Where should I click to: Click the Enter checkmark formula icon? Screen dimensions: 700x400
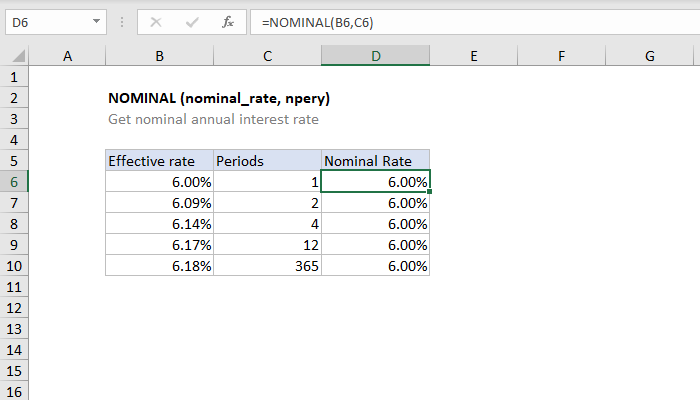coord(192,22)
